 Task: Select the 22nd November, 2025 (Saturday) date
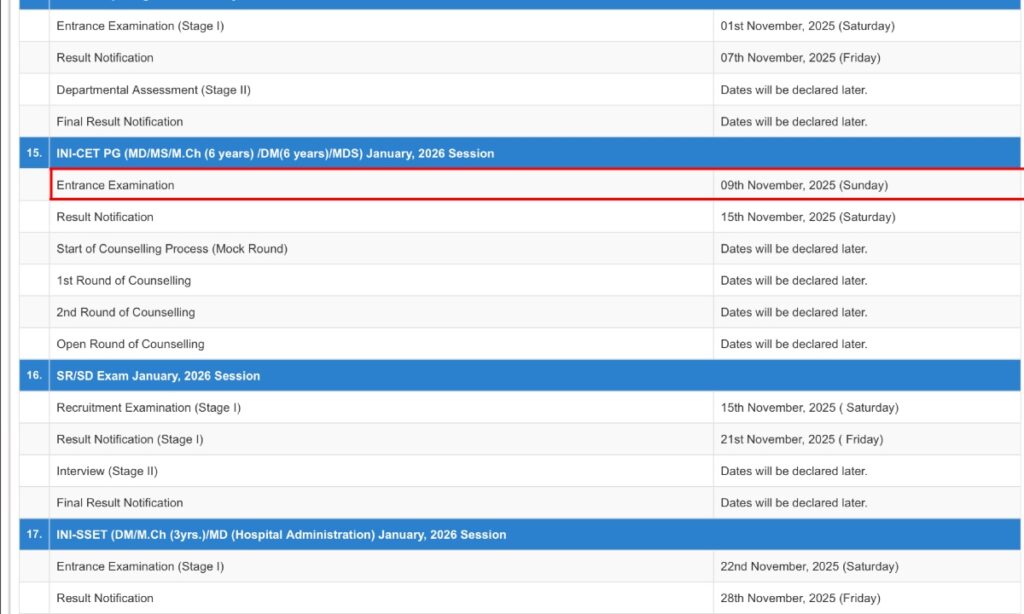click(809, 567)
